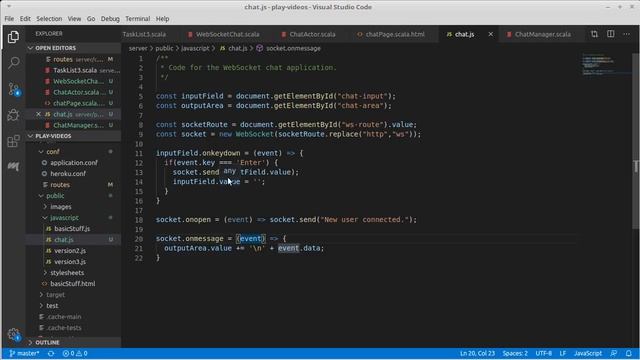
Task: Collapse the conf folder
Action: point(73,151)
